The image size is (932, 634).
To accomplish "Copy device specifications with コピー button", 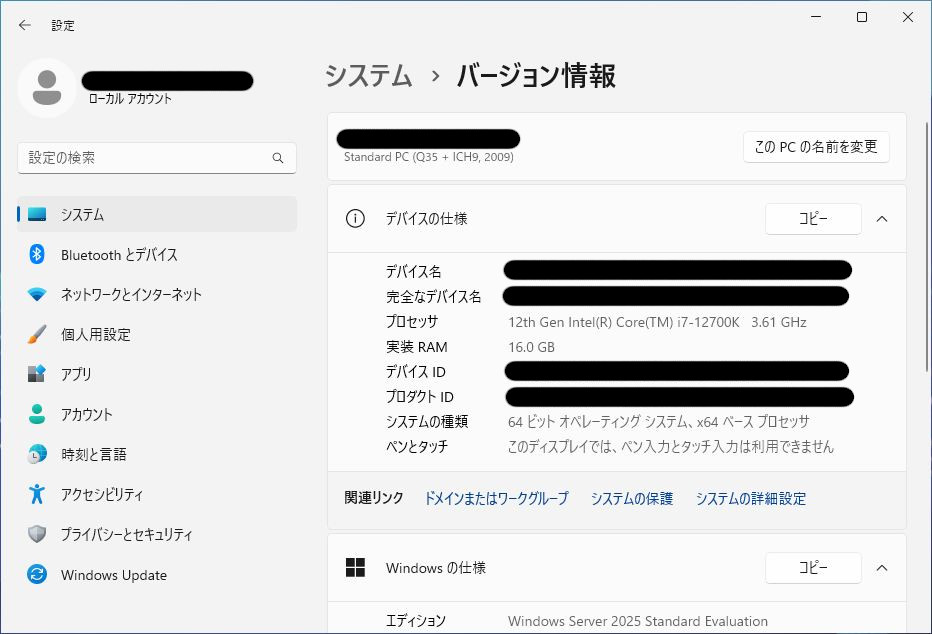I will coord(813,219).
